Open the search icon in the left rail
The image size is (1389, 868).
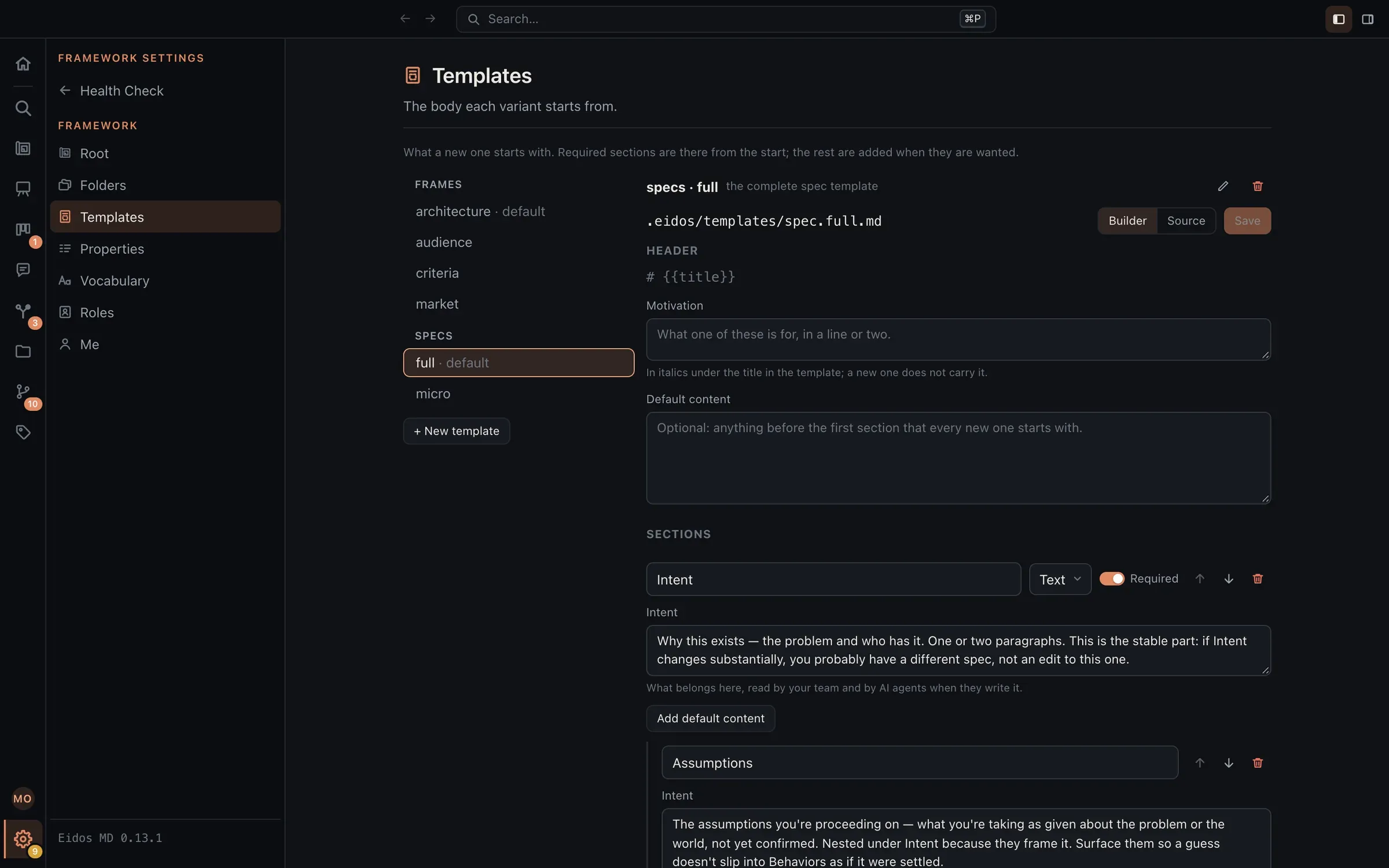click(23, 108)
